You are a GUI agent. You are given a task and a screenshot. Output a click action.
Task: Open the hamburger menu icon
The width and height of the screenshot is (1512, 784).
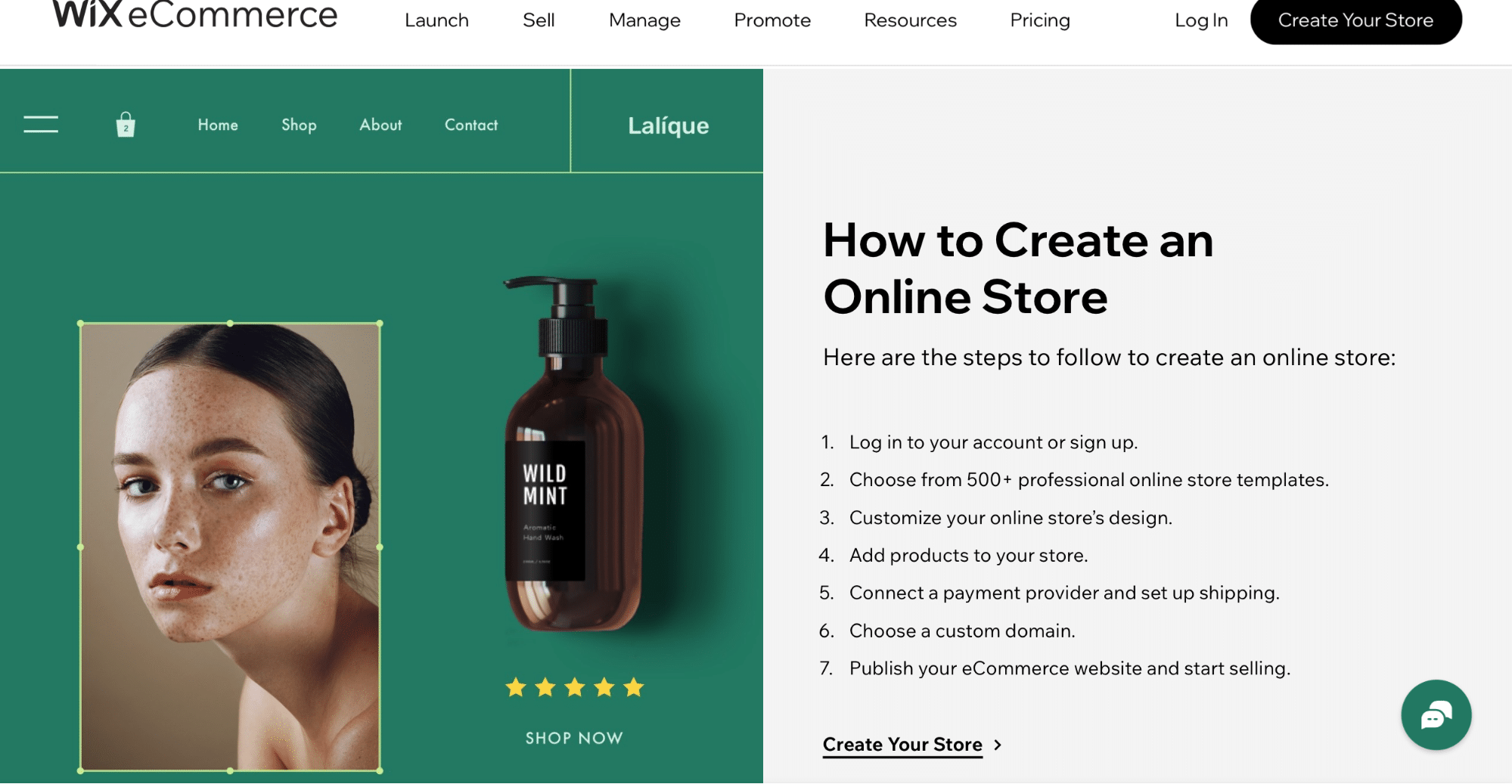tap(41, 125)
